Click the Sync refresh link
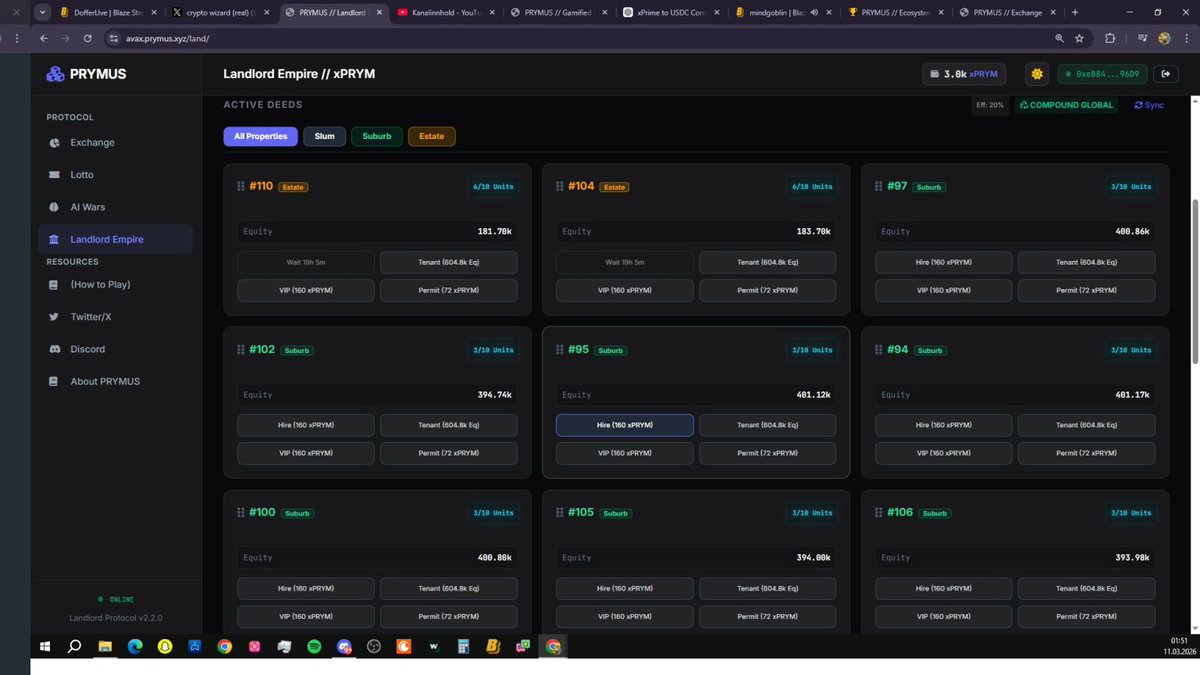Viewport: 1200px width, 675px height. coord(1149,105)
